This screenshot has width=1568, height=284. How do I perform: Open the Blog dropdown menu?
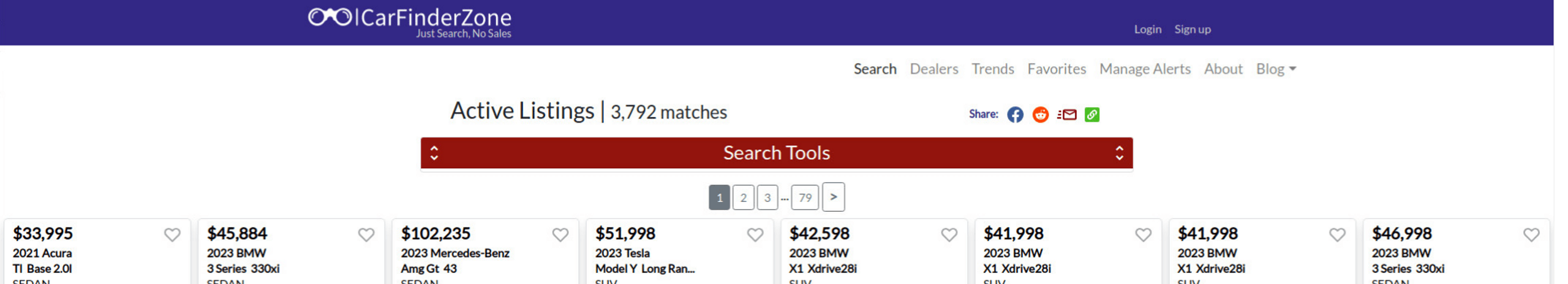pos(1276,69)
